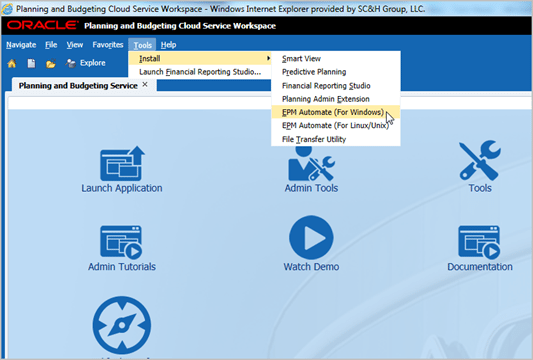Open the Admin Tutorials icon
This screenshot has width=533, height=360.
click(x=121, y=242)
